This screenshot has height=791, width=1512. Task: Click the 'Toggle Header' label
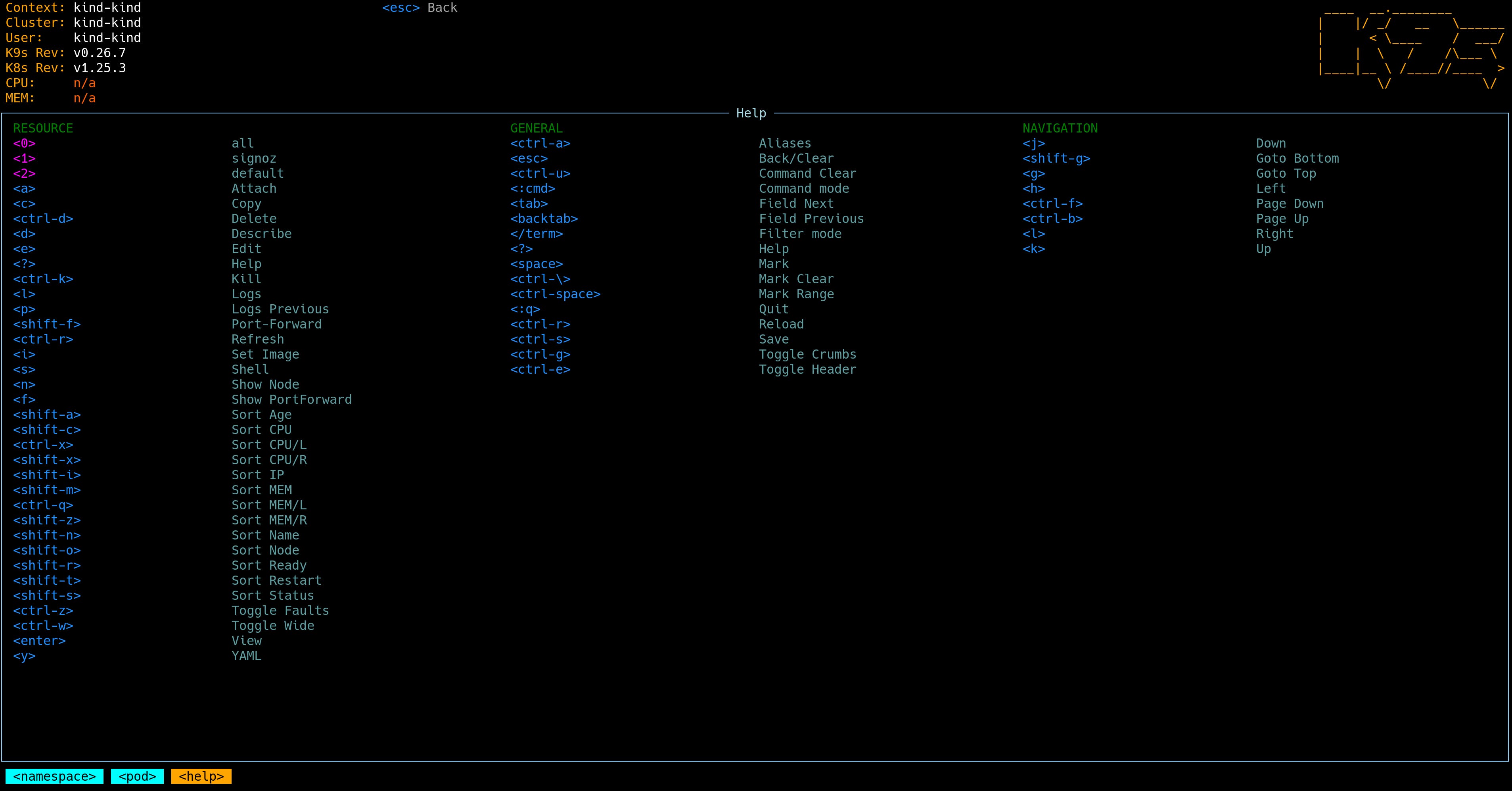(x=808, y=369)
